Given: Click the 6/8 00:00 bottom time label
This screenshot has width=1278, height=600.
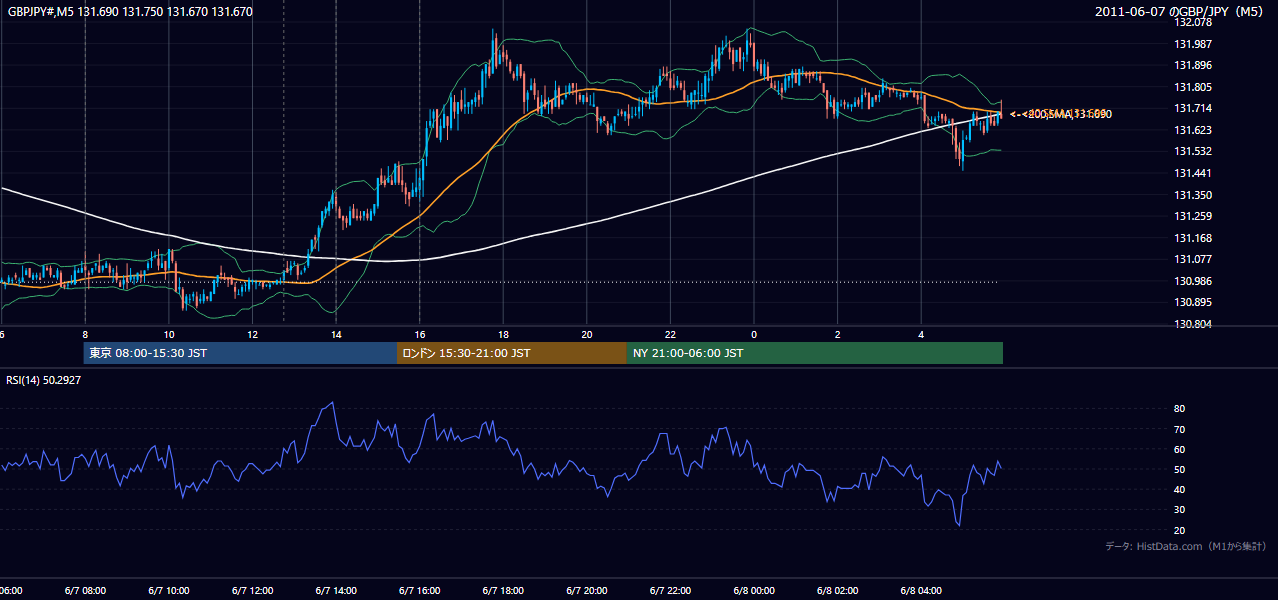Looking at the screenshot, I should (x=755, y=591).
